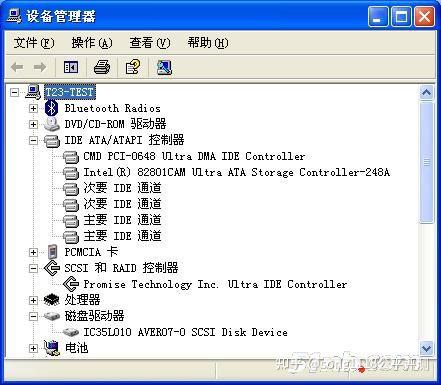Expand the DVD/CD-ROM drives node
Image resolution: width=441 pixels, height=385 pixels.
(x=33, y=124)
